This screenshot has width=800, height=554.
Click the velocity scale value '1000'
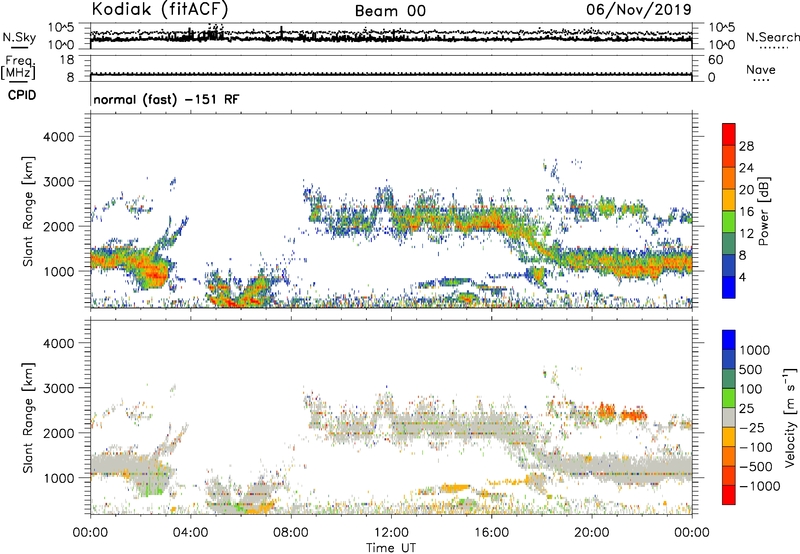754,350
